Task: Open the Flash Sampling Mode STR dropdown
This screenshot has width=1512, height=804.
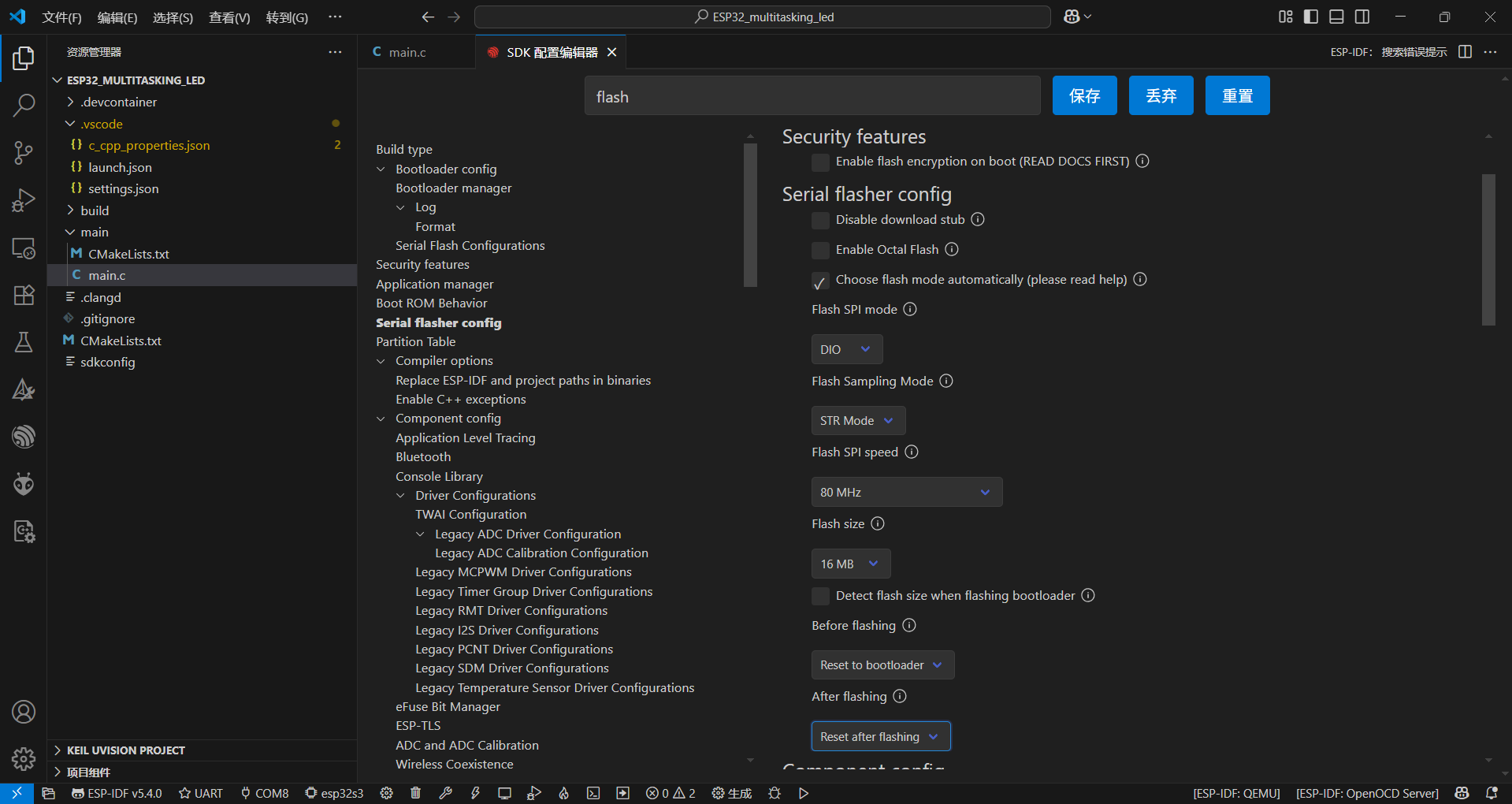Action: 858,420
